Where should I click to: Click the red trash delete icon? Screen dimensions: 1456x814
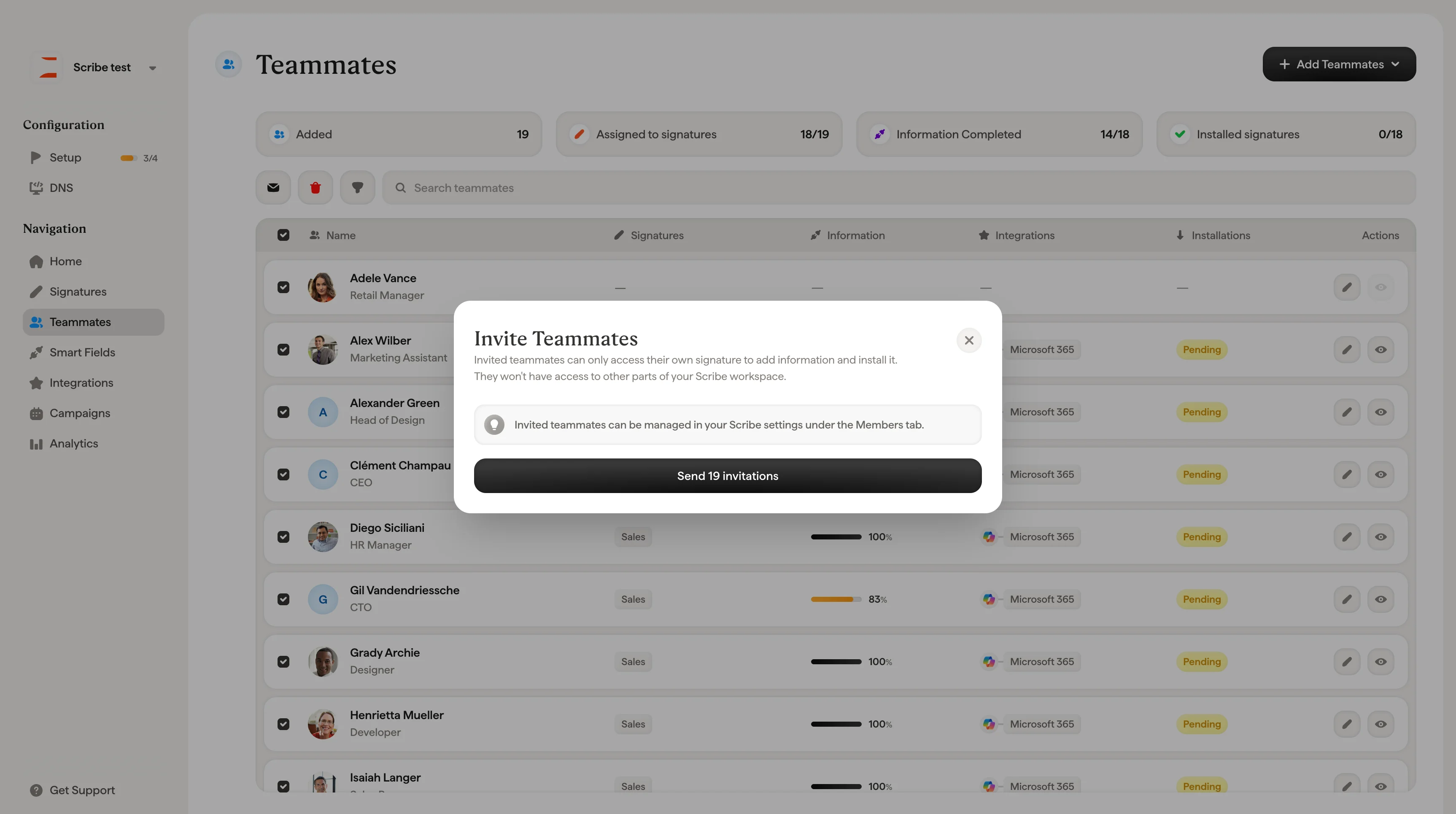click(x=315, y=188)
